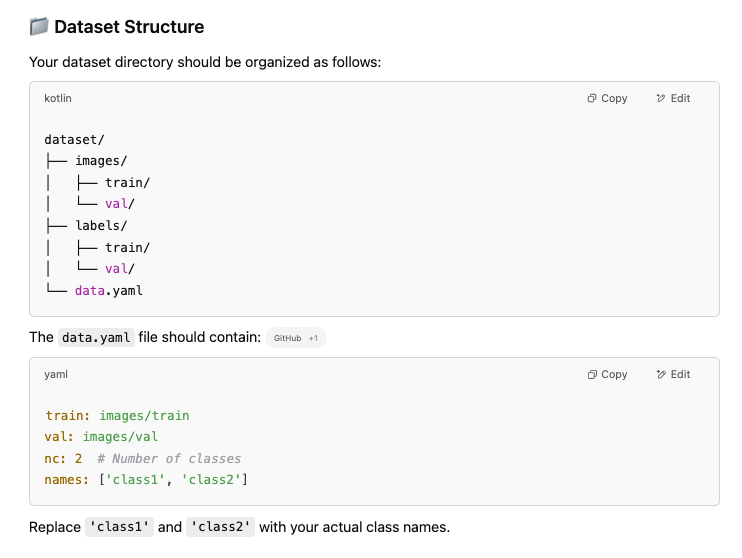Click the yaml language label
Screen dimensions: 742x558
coord(56,374)
